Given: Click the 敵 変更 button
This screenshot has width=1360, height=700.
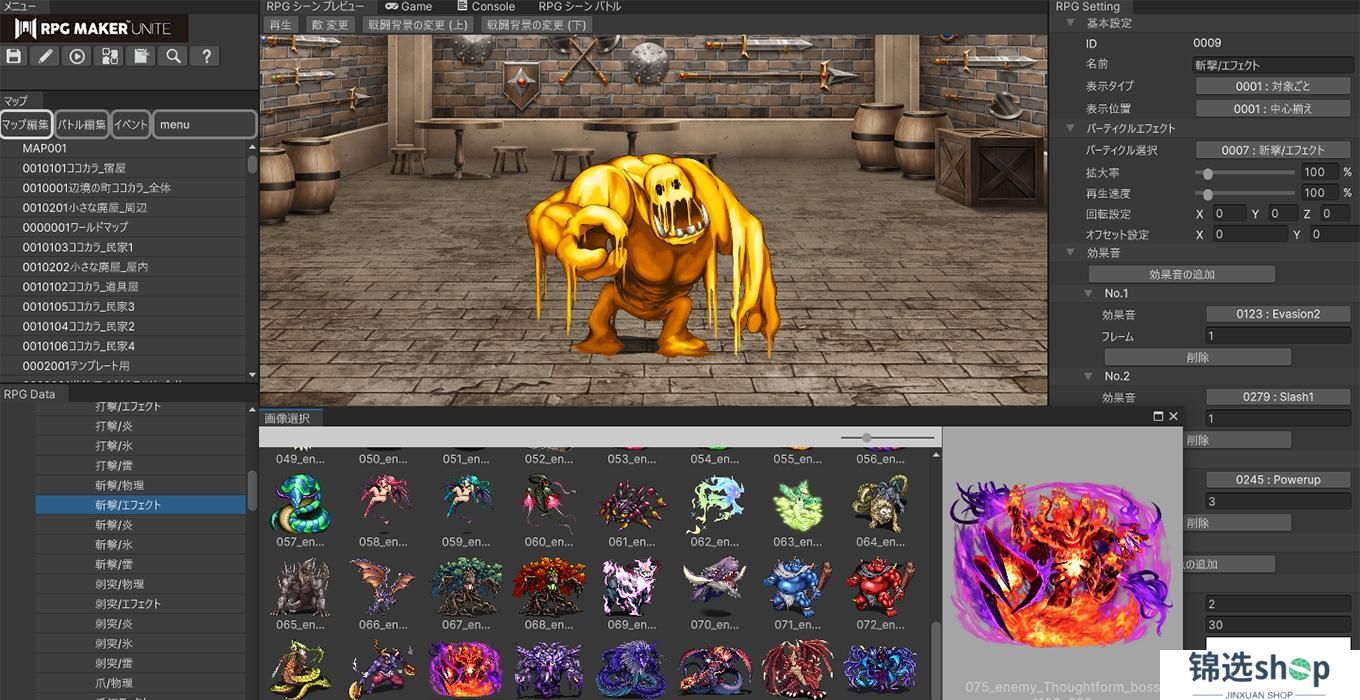Looking at the screenshot, I should coord(330,25).
